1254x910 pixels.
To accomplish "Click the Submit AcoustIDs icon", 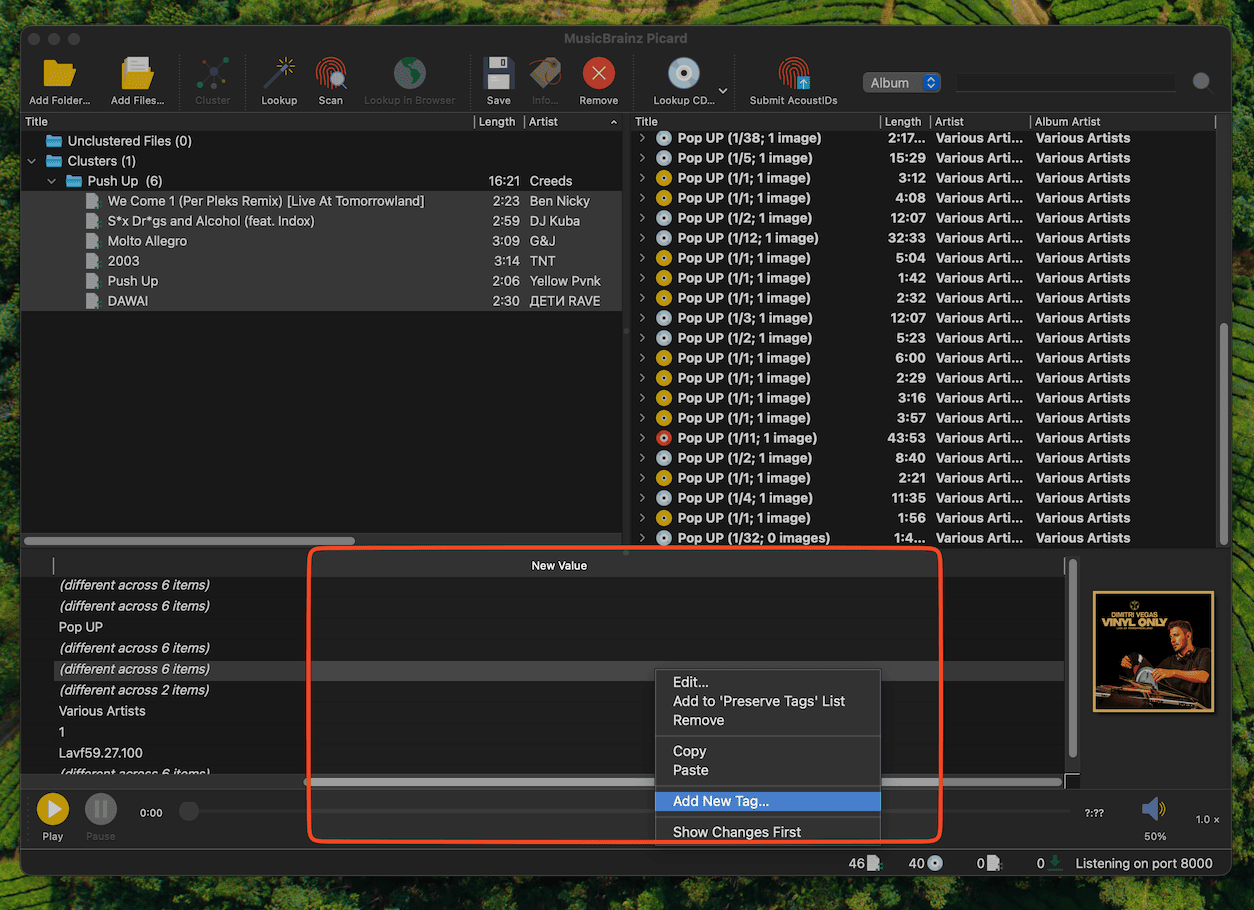I will [x=793, y=76].
